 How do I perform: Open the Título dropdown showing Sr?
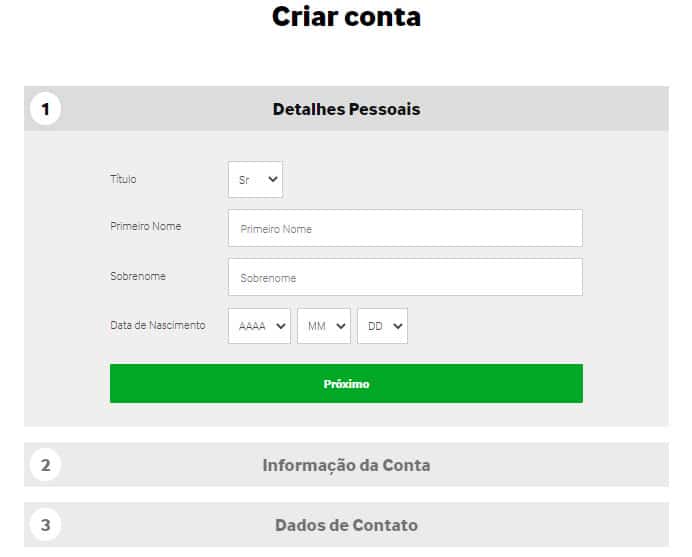click(255, 179)
